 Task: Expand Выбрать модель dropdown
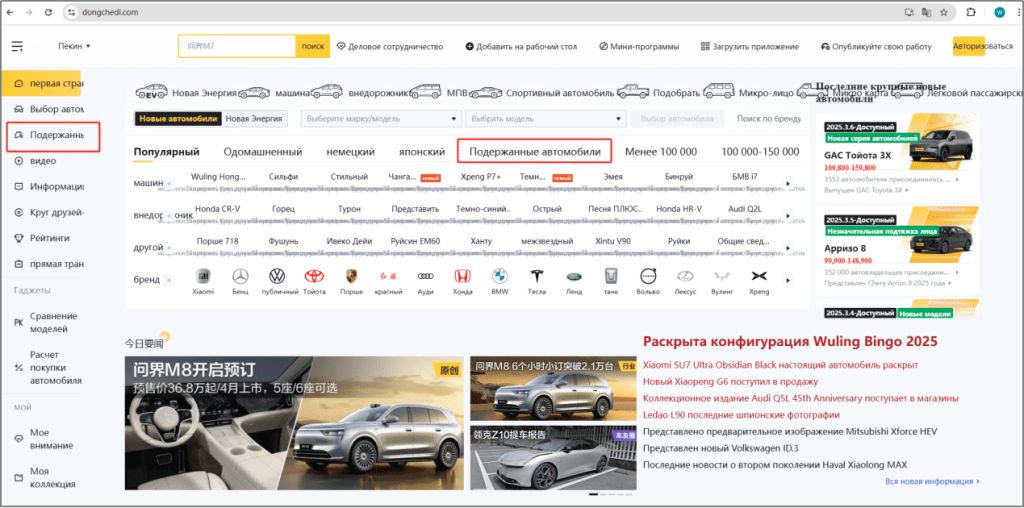tap(545, 119)
